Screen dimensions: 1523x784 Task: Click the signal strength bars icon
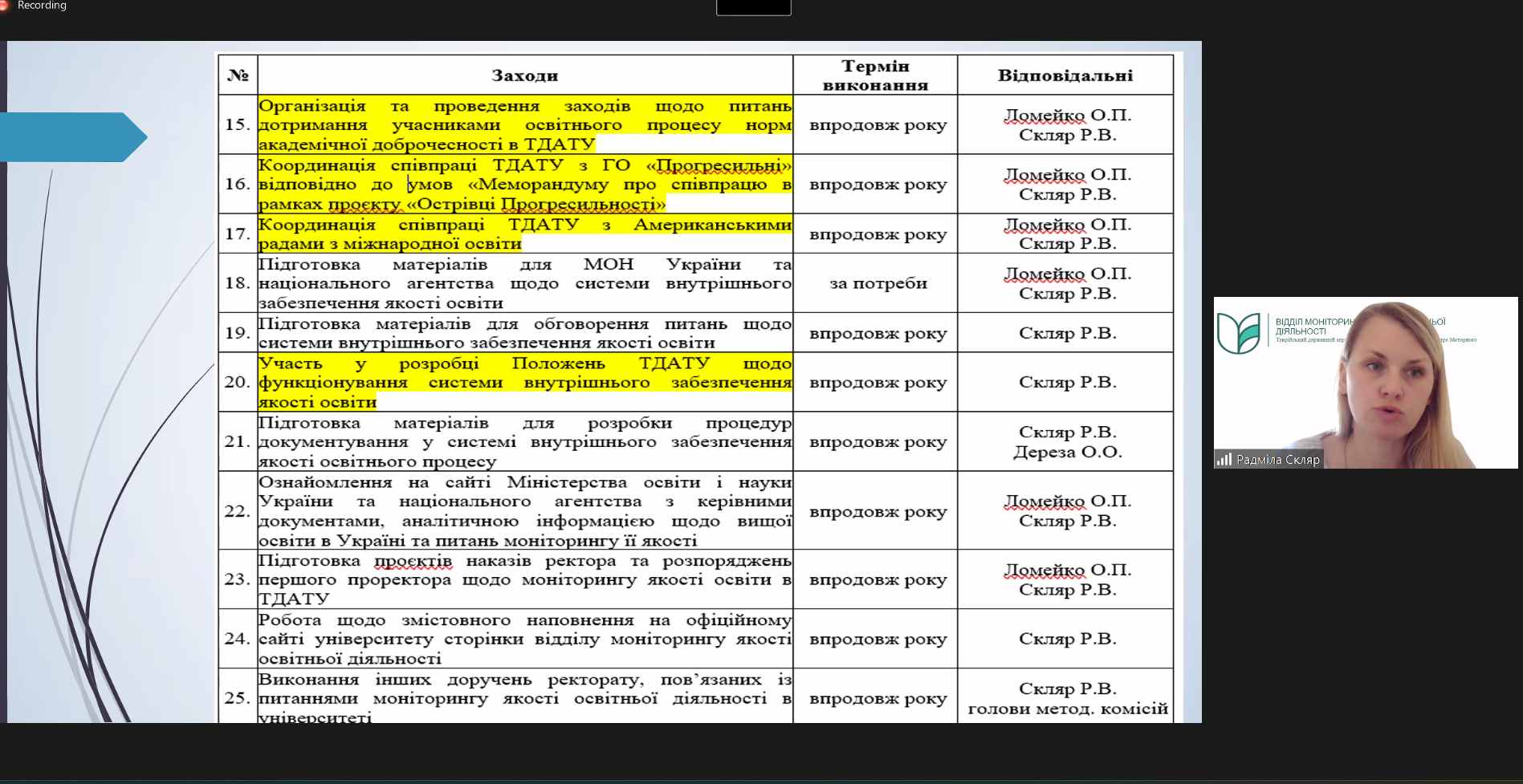[x=1224, y=459]
